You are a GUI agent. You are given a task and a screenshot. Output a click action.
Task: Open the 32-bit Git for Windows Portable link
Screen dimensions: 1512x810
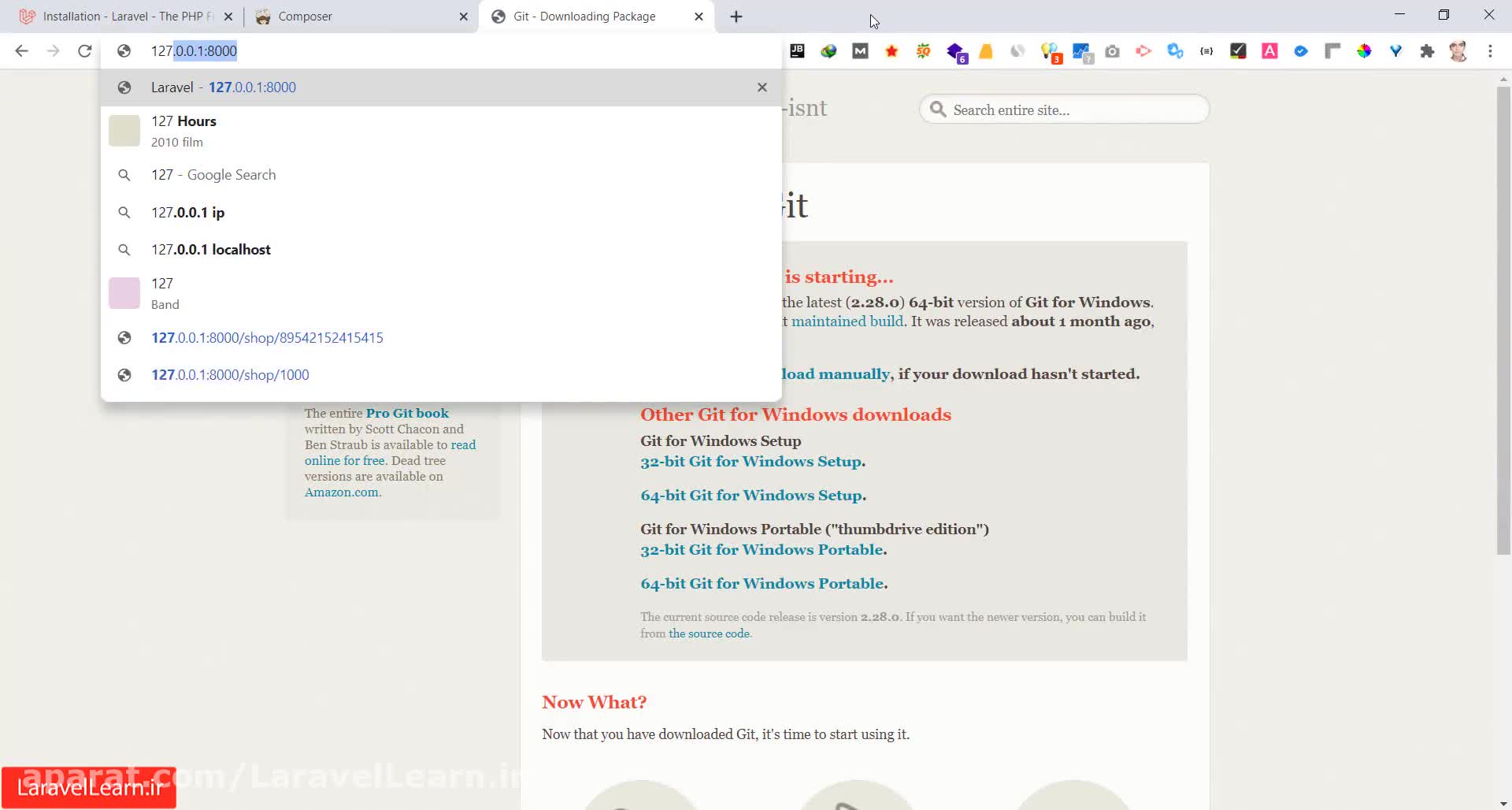click(x=762, y=550)
